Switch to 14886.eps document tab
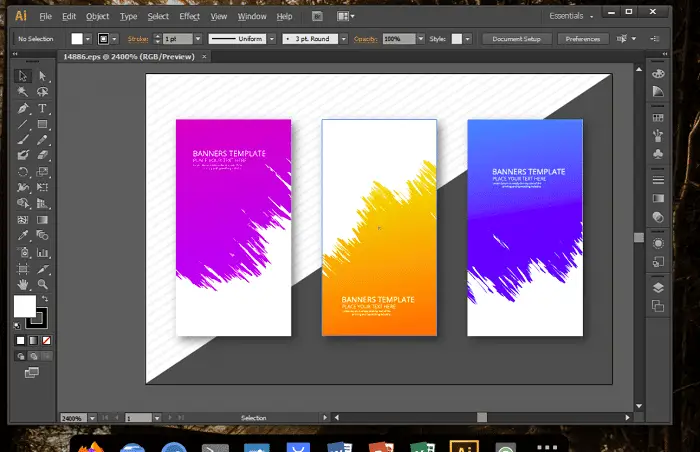The width and height of the screenshot is (700, 452). 129,57
